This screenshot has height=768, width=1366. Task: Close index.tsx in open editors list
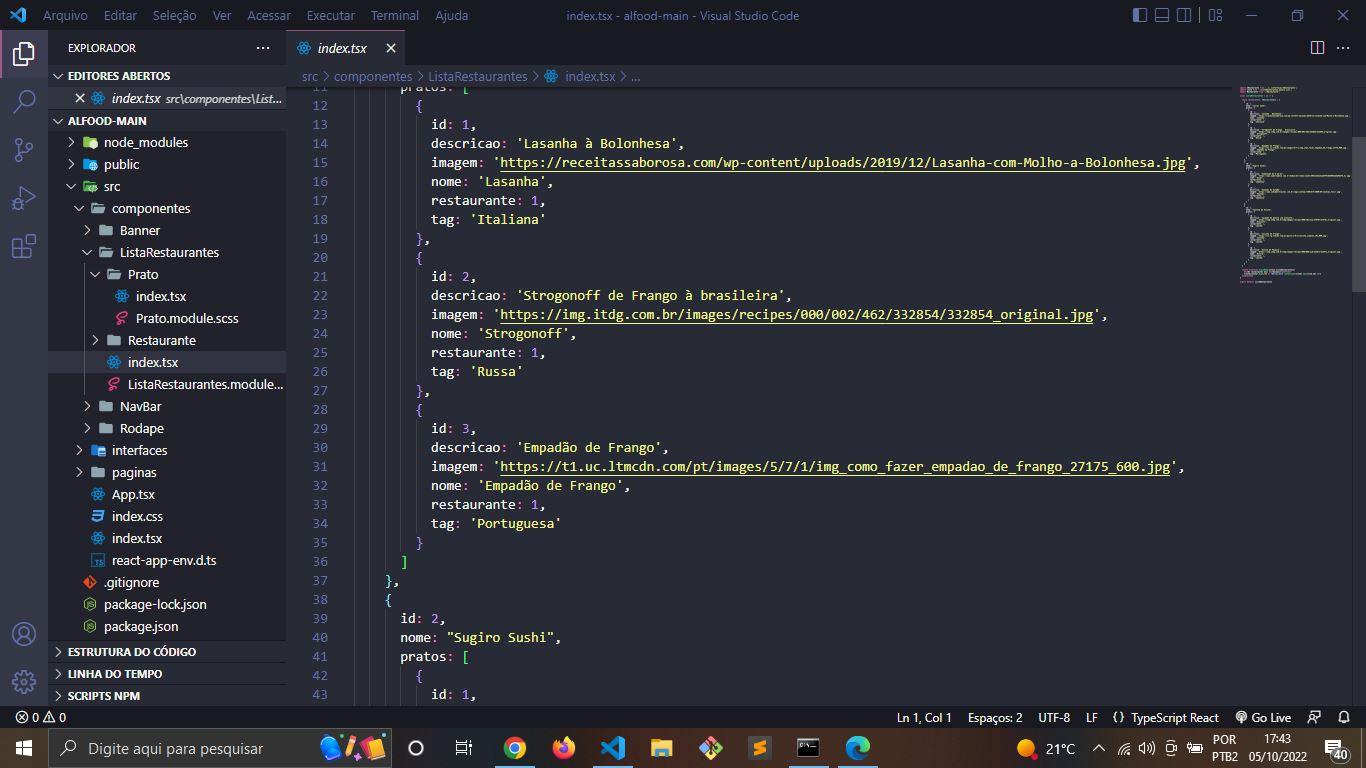(x=80, y=98)
